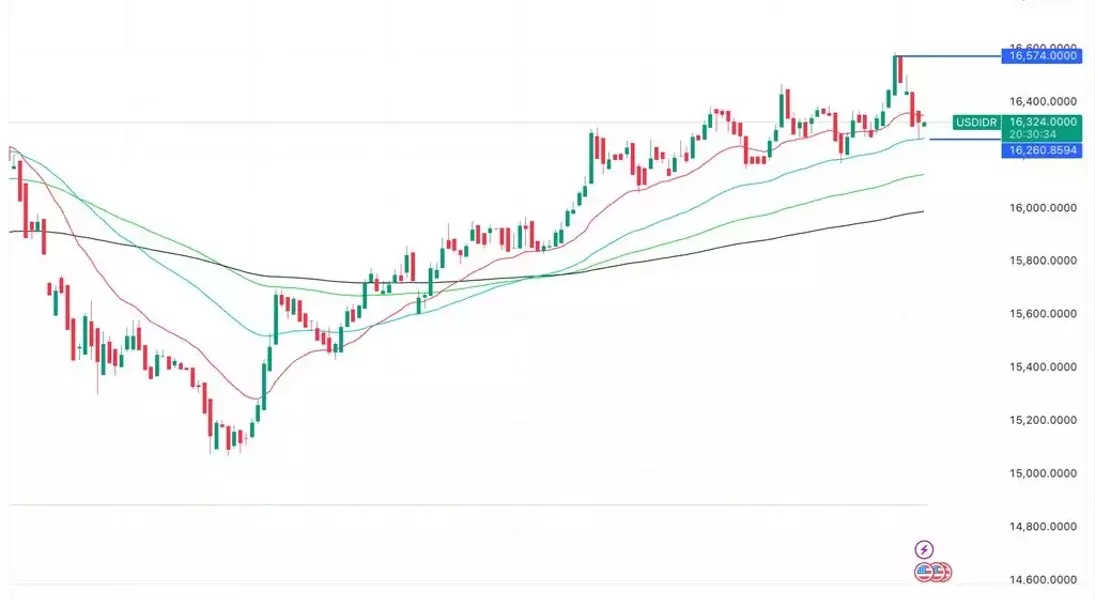Click the green USDIDR symbol tag
The width and height of the screenshot is (1095, 600).
pyautogui.click(x=976, y=123)
